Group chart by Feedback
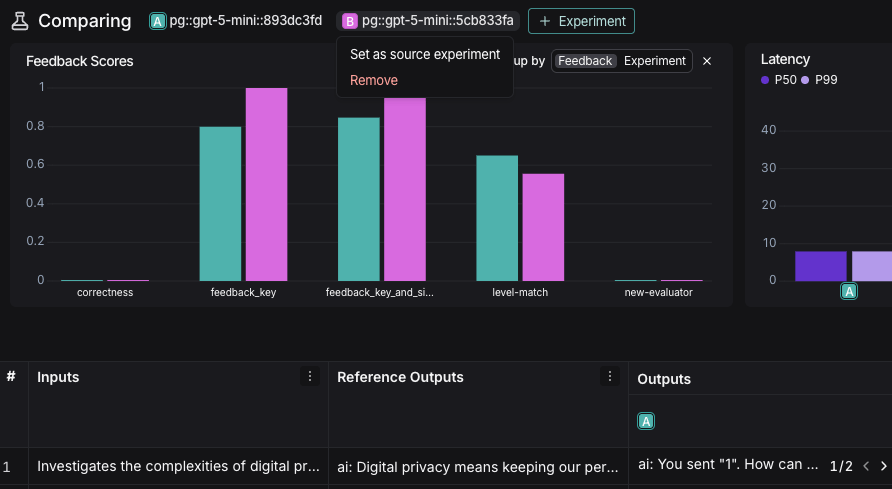Image resolution: width=892 pixels, height=489 pixels. [x=585, y=61]
